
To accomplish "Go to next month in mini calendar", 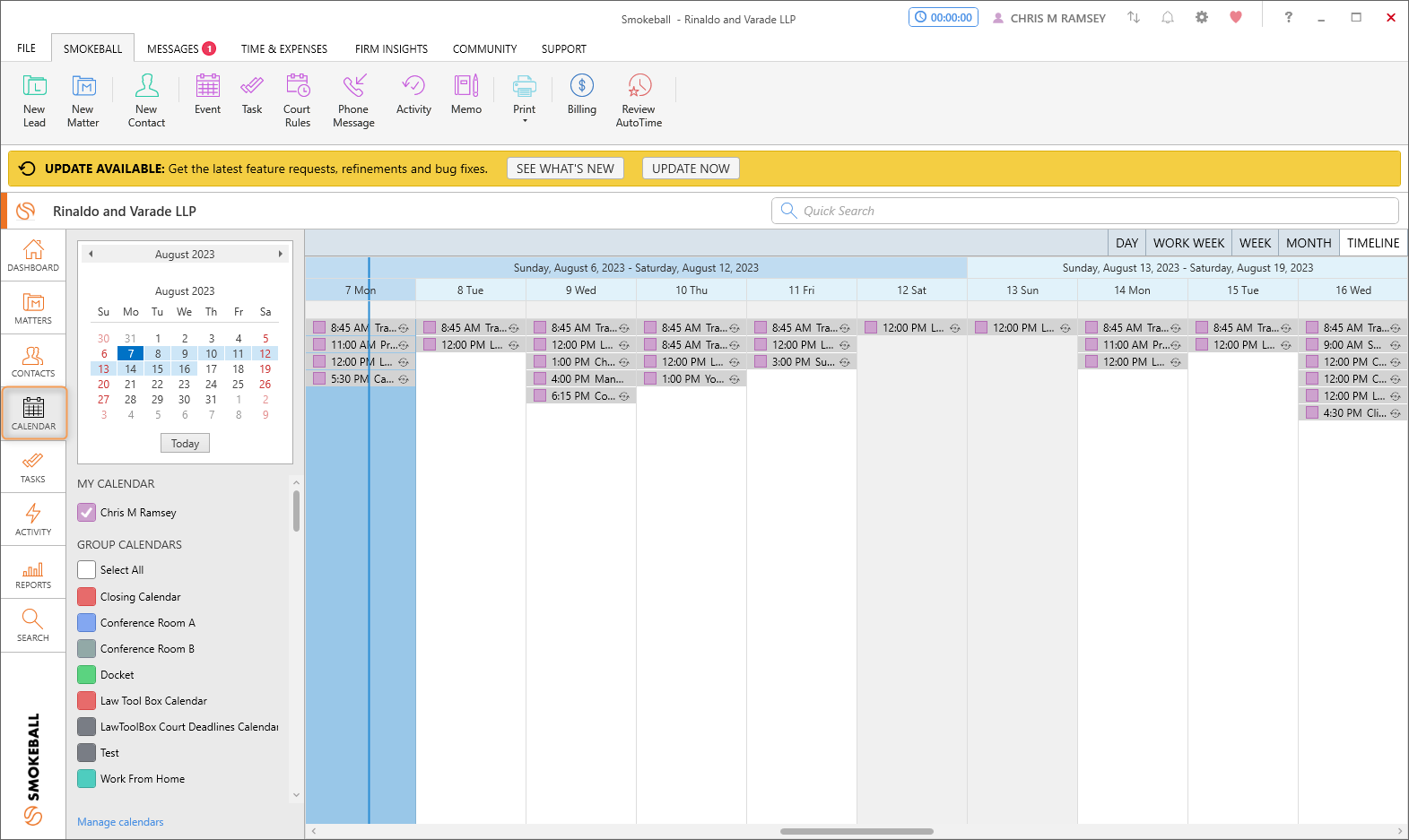I will [281, 255].
